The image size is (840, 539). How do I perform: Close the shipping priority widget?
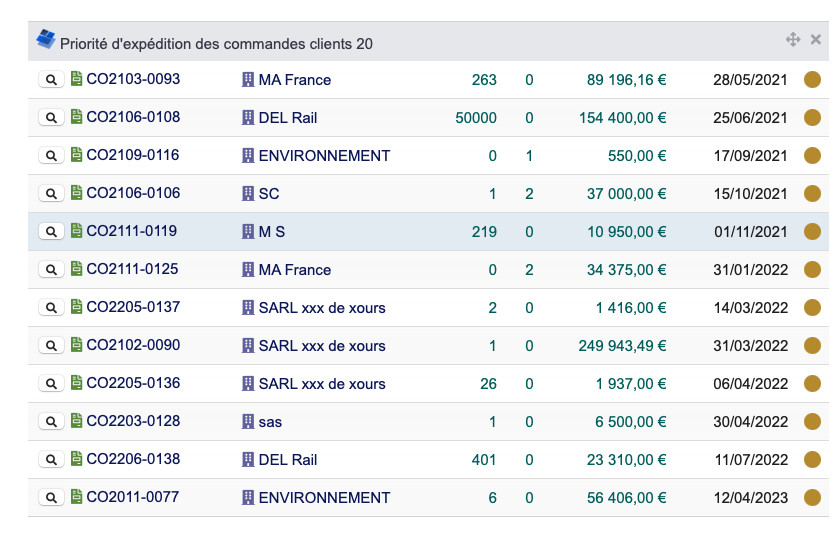[x=816, y=40]
